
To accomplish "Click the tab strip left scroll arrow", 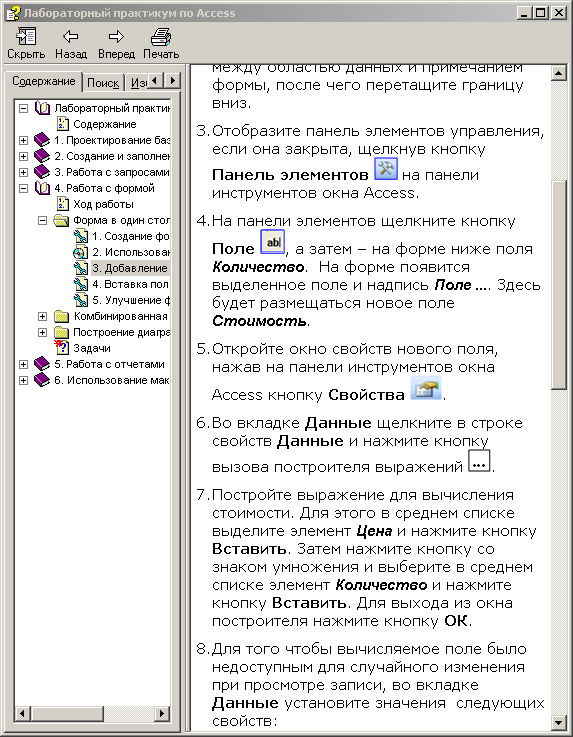I will (156, 81).
